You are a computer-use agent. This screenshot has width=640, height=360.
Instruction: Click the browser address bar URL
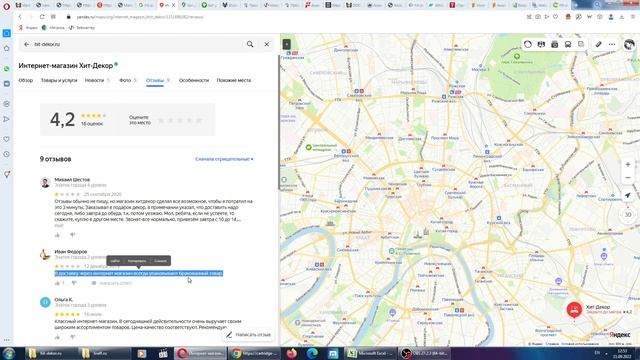140,17
